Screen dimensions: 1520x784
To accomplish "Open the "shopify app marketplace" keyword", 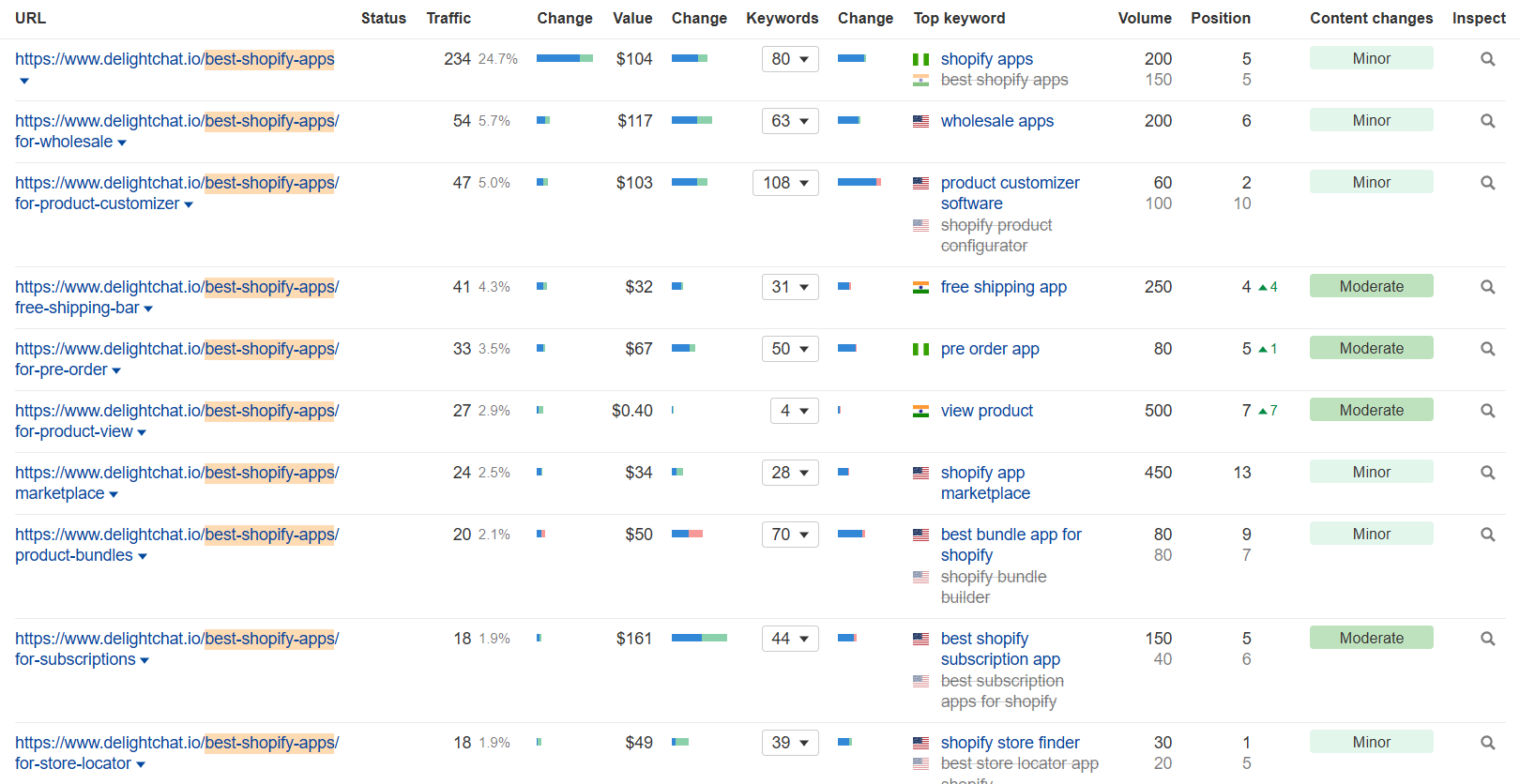I will 985,483.
